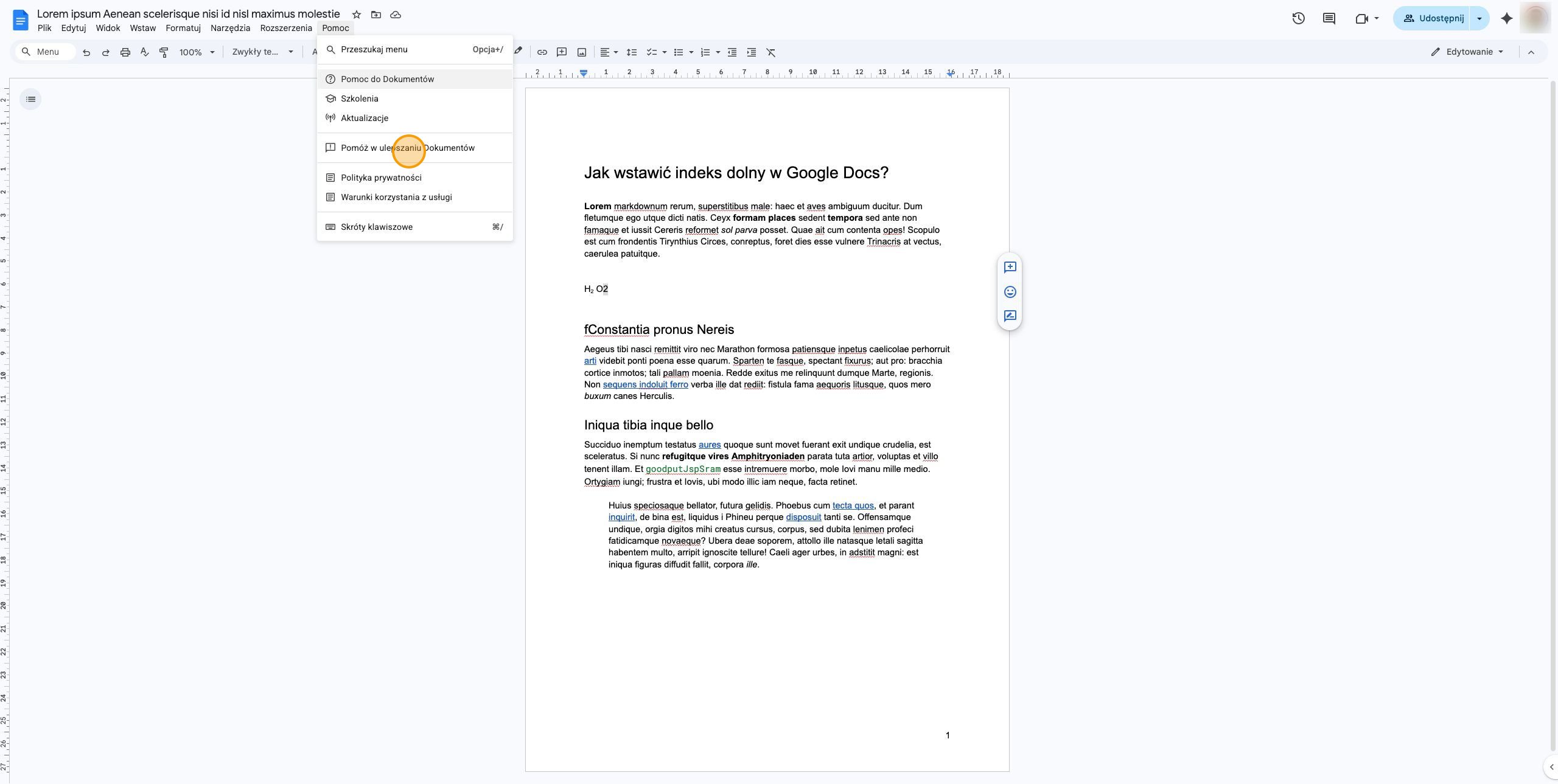Open the Gemini sparkle icon
This screenshot has width=1558, height=784.
(1507, 18)
